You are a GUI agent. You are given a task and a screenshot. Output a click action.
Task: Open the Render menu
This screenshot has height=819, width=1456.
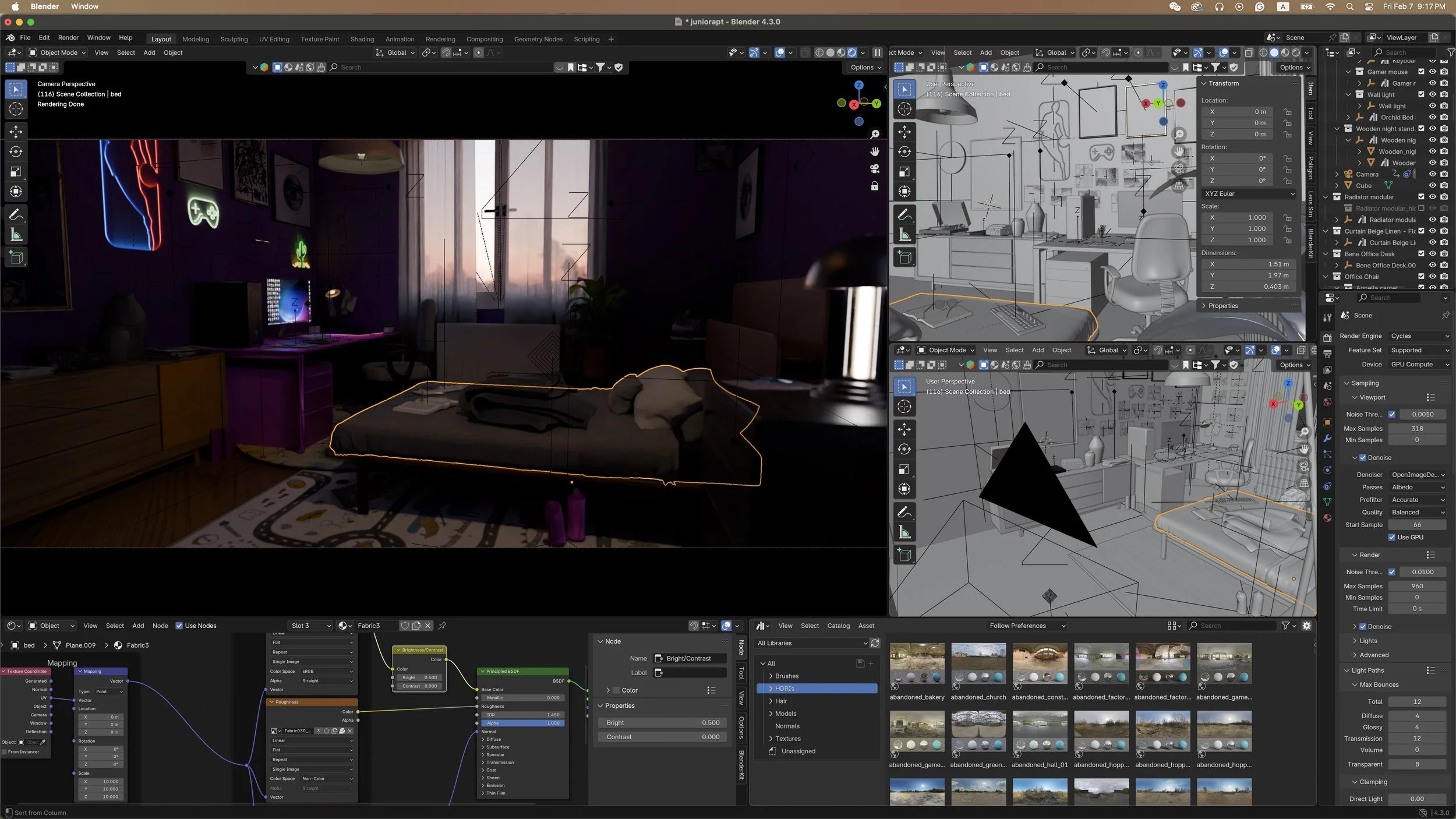click(x=68, y=37)
